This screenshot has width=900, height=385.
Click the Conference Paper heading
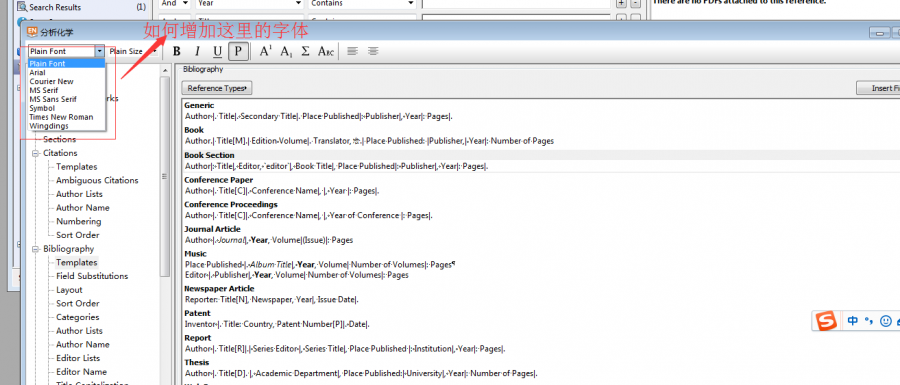coord(219,180)
